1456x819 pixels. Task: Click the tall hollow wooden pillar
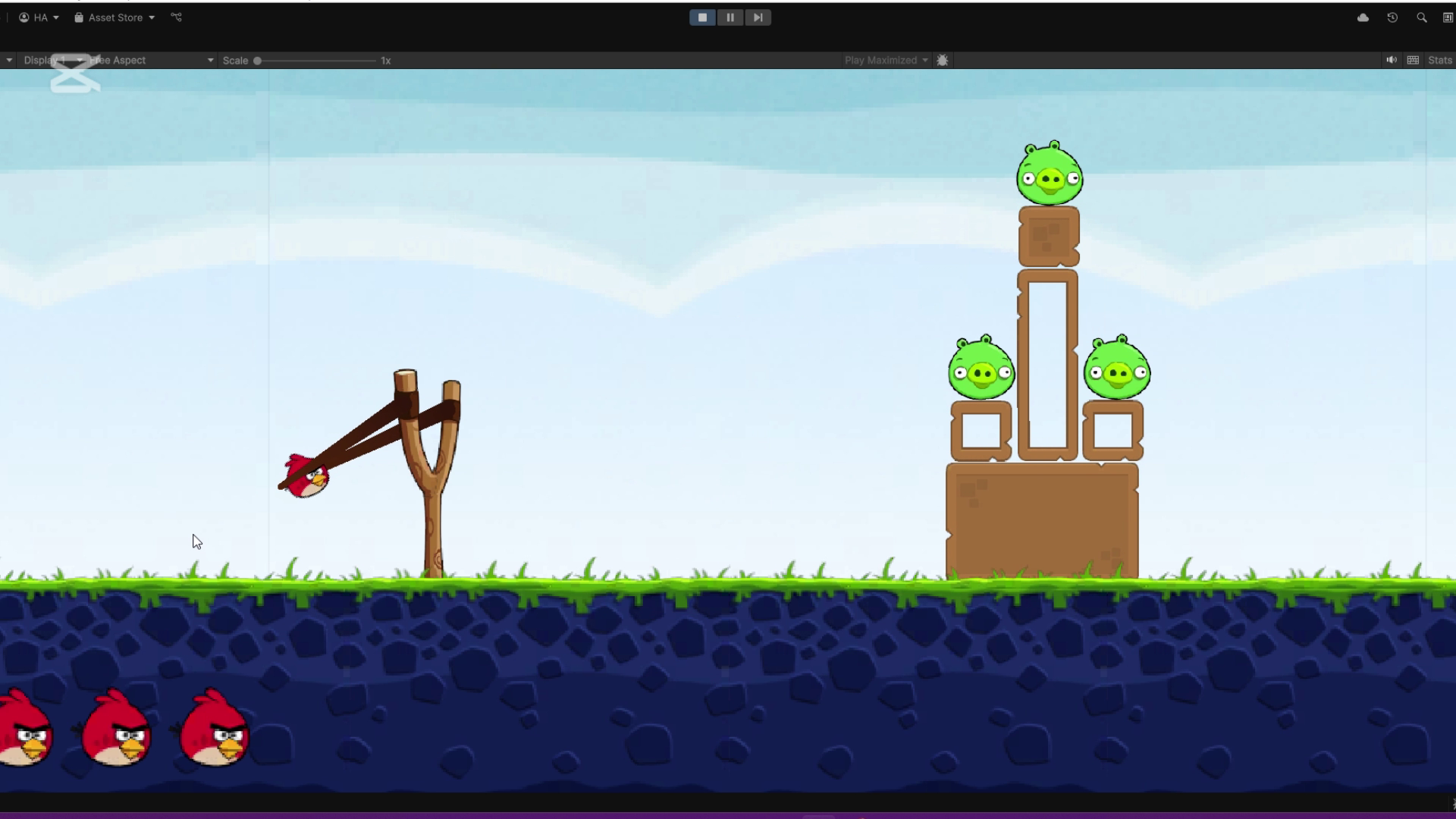pyautogui.click(x=1047, y=365)
